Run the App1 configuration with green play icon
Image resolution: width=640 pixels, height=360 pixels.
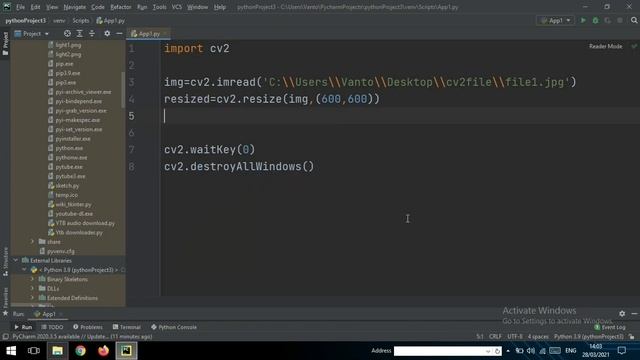coord(583,20)
